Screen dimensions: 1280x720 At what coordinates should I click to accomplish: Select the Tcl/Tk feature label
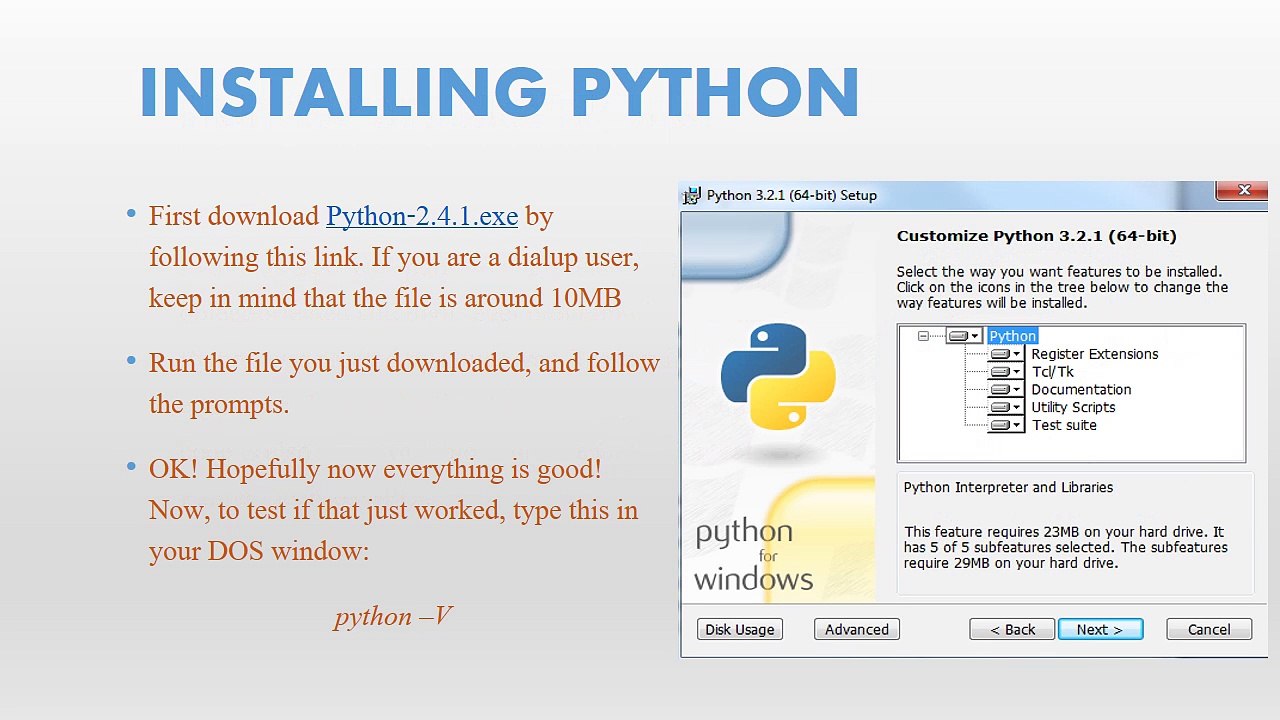(1053, 372)
